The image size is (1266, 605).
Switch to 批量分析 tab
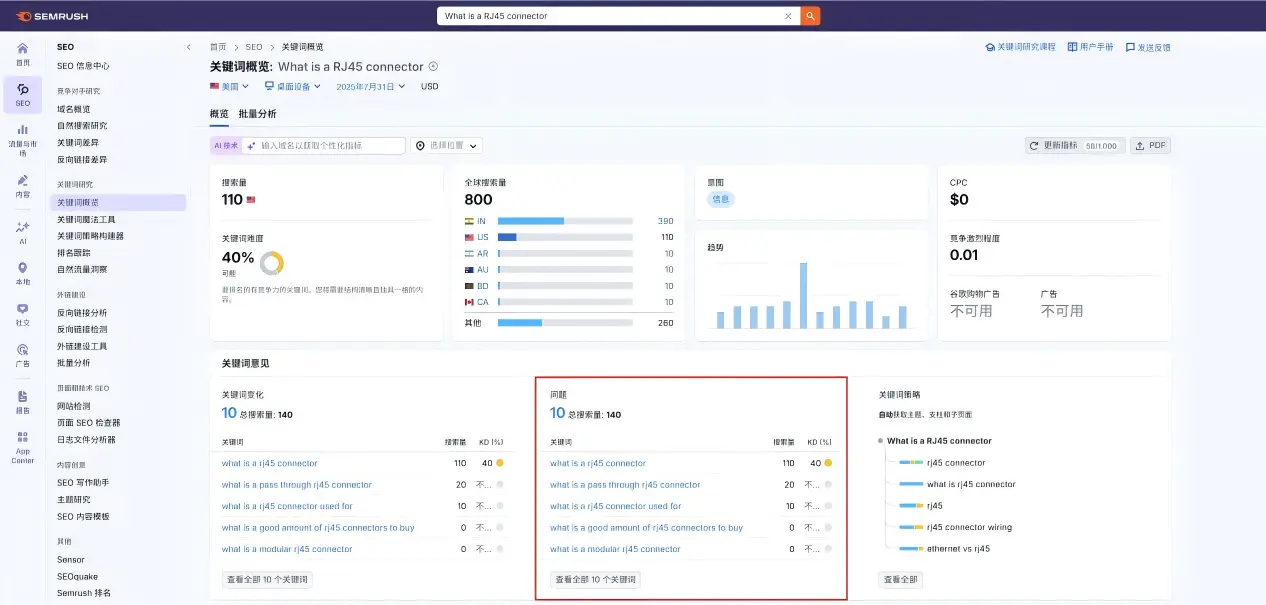[x=257, y=114]
